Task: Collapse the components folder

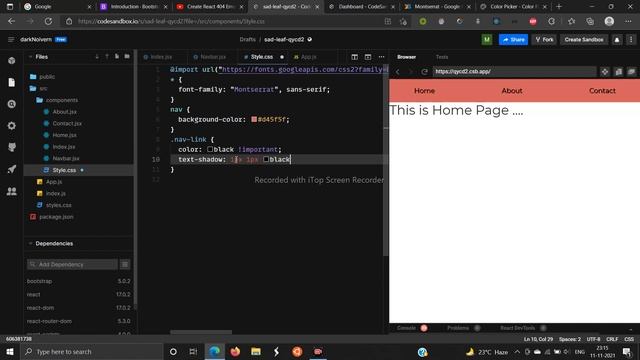Action: [57, 100]
